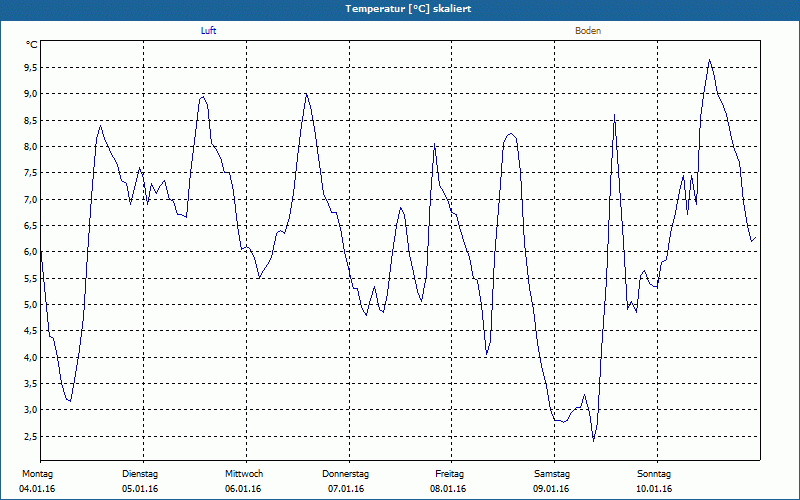Click the 7,5 y-axis value
The height and width of the screenshot is (500, 800).
(x=32, y=173)
